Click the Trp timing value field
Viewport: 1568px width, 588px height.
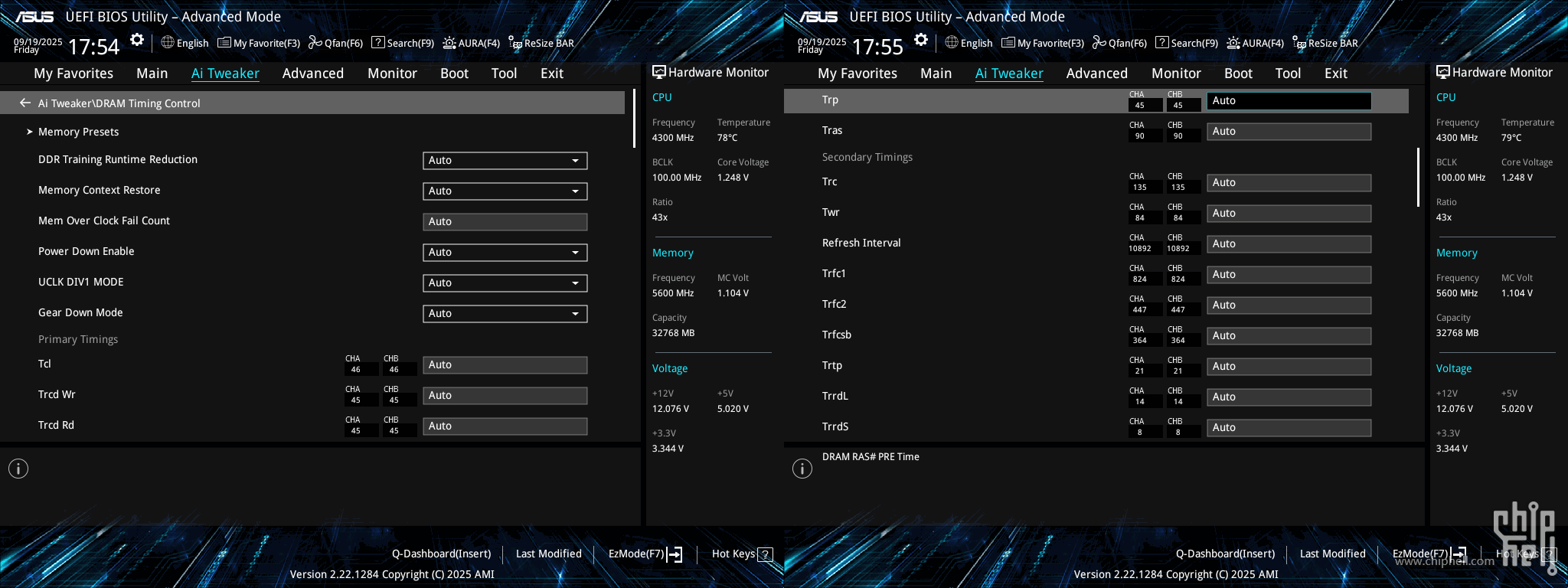click(x=1289, y=101)
